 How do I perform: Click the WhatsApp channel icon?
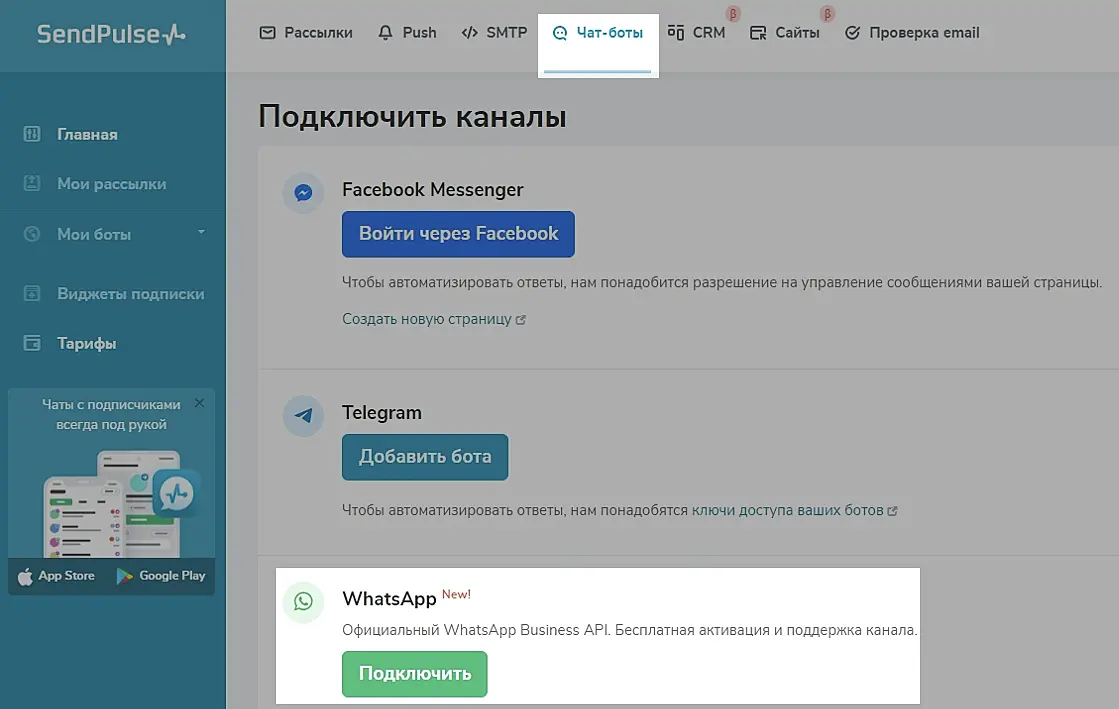303,602
